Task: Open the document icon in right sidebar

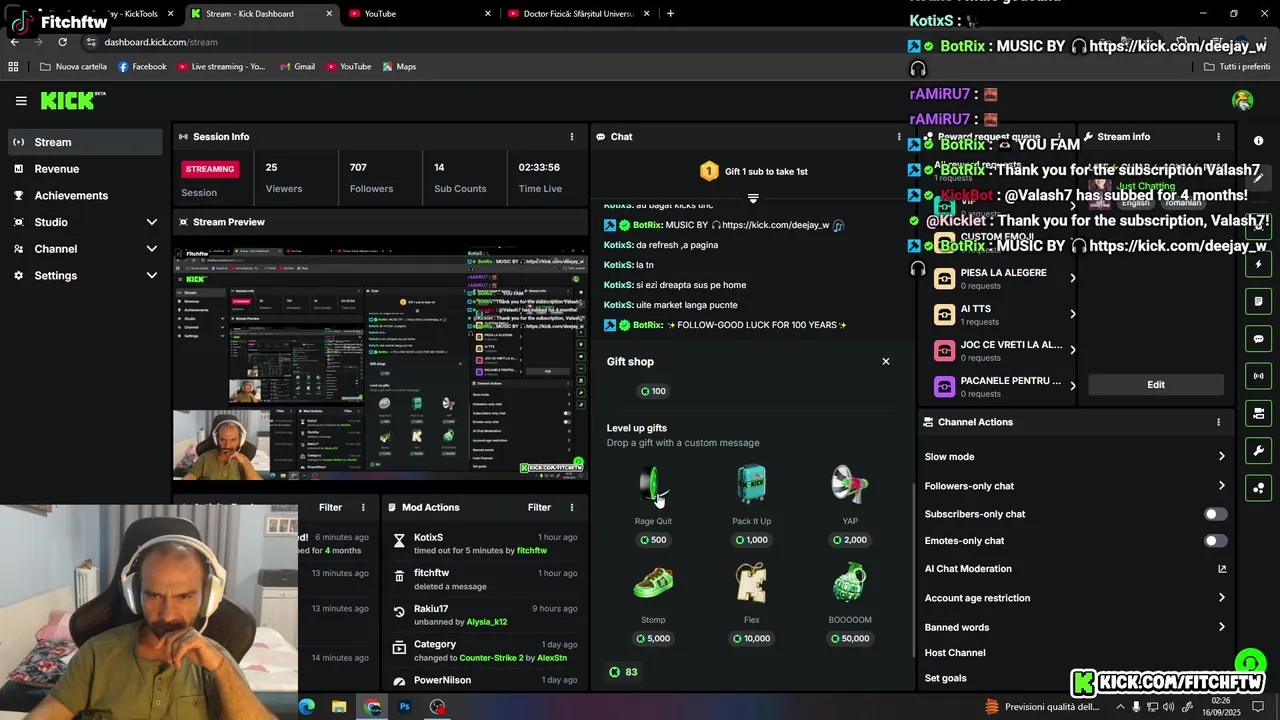Action: tap(1259, 301)
